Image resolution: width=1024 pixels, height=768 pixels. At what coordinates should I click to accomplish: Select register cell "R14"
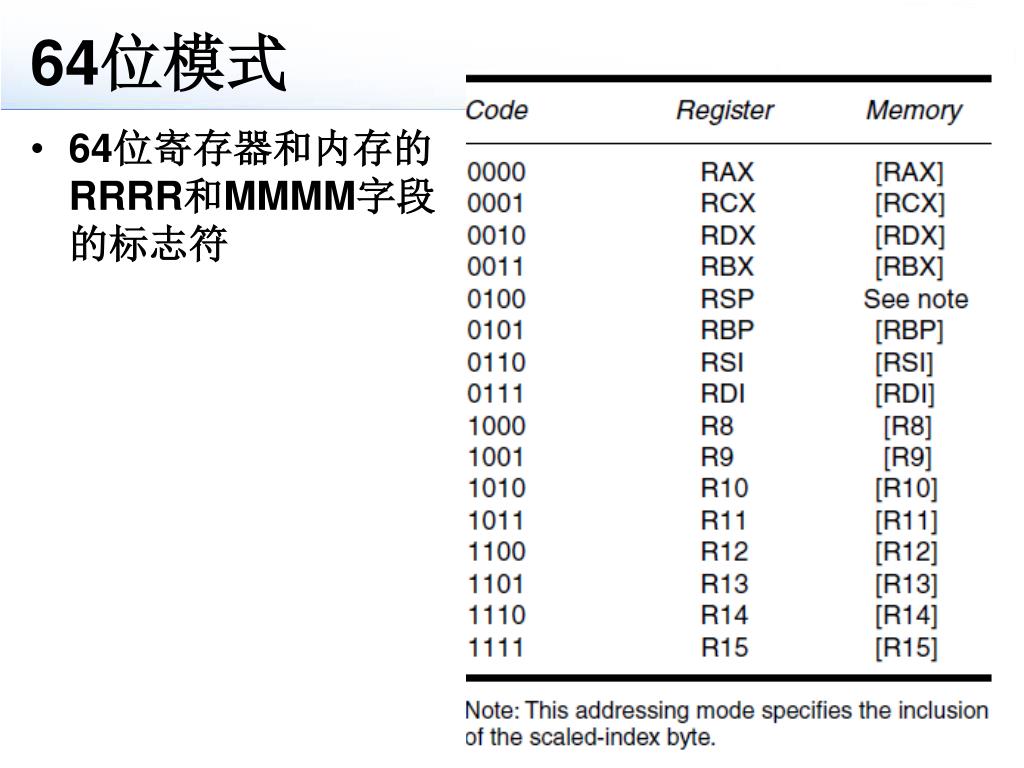tap(724, 615)
